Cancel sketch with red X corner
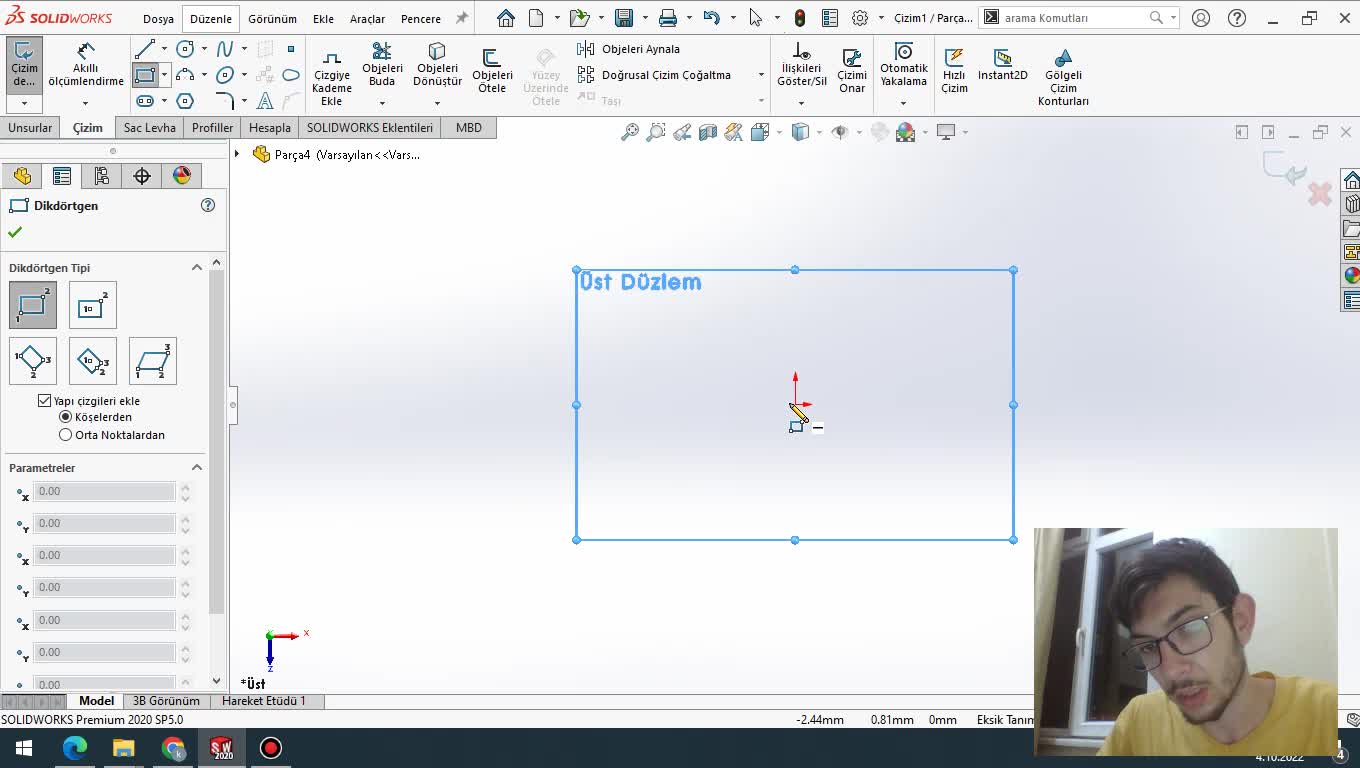Viewport: 1360px width, 768px height. click(x=1320, y=194)
